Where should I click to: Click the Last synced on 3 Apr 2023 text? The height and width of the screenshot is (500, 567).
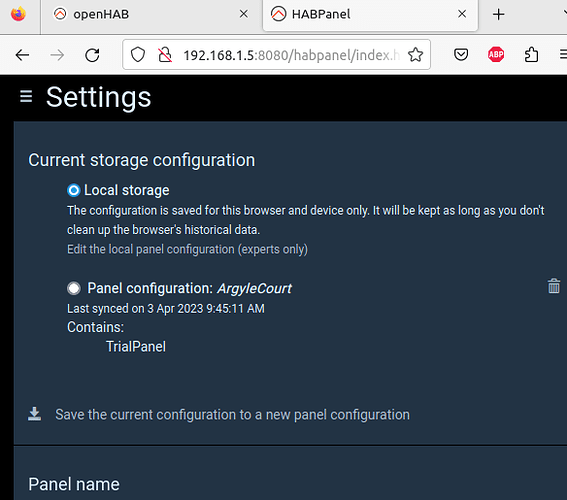pos(166,309)
